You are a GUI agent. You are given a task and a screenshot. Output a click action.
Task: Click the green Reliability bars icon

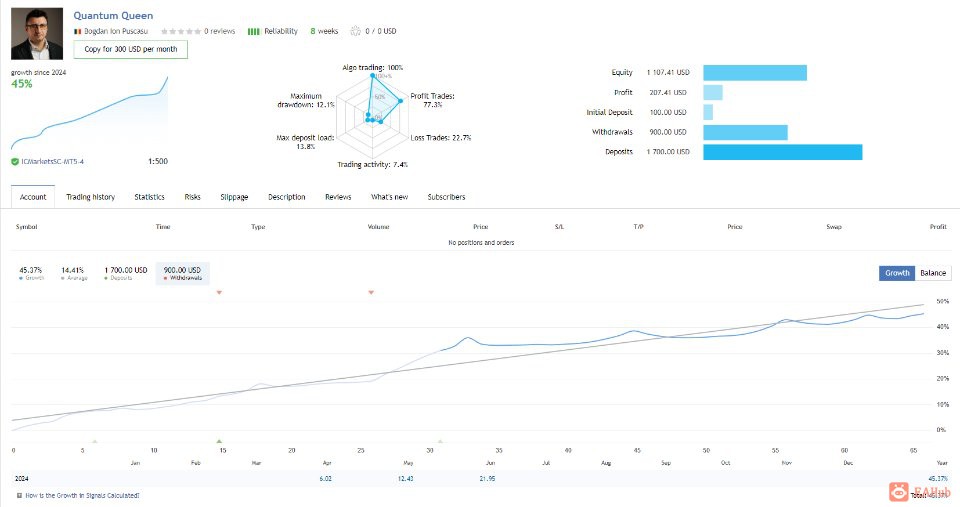coord(253,31)
